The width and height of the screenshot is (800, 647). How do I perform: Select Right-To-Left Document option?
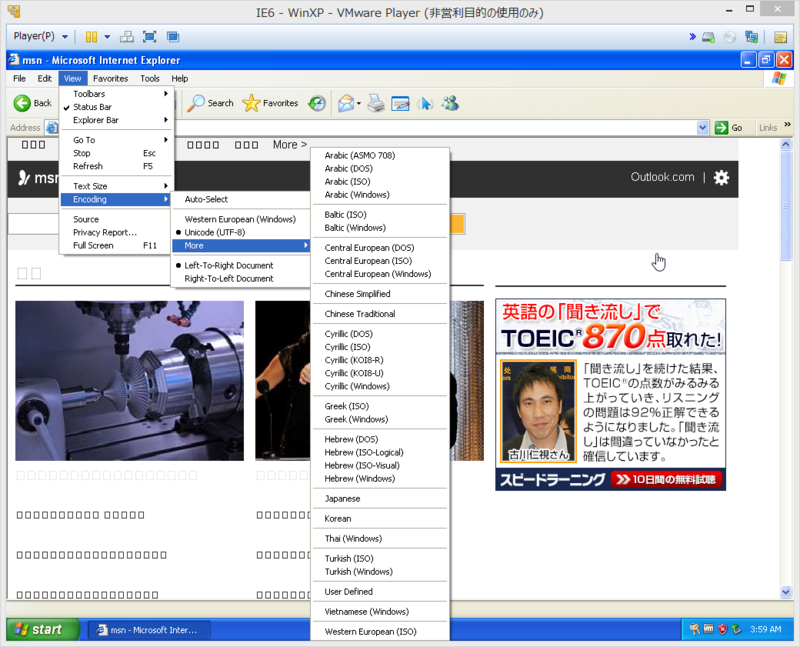pos(240,279)
